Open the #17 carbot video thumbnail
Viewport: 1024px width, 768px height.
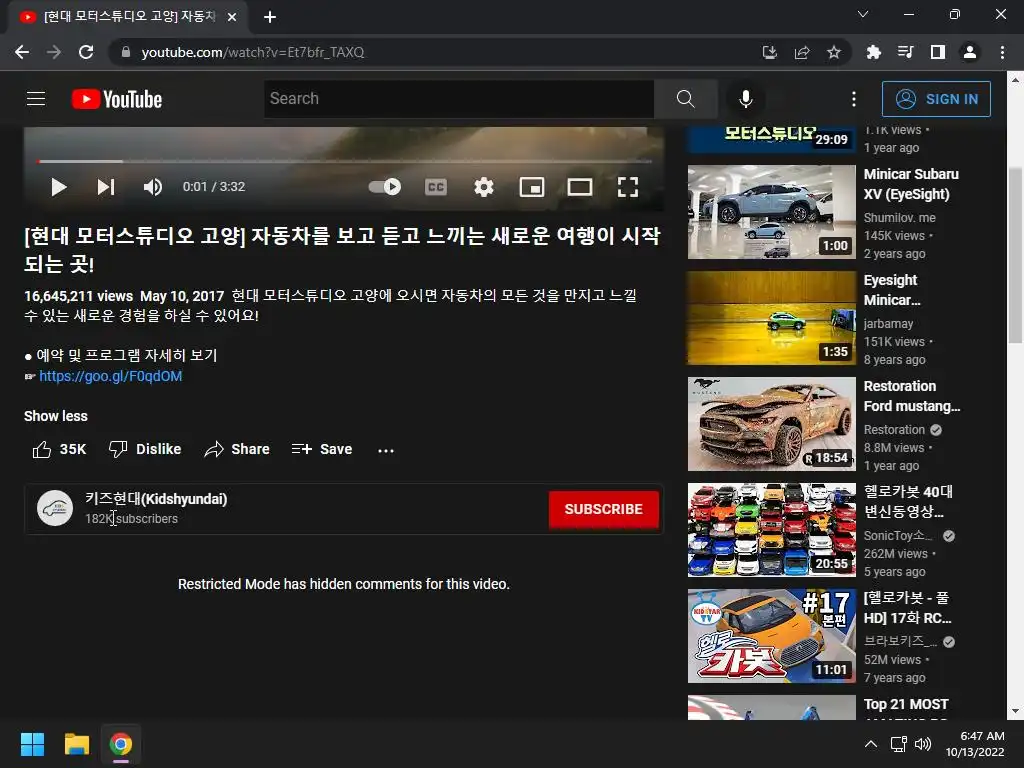coord(771,635)
